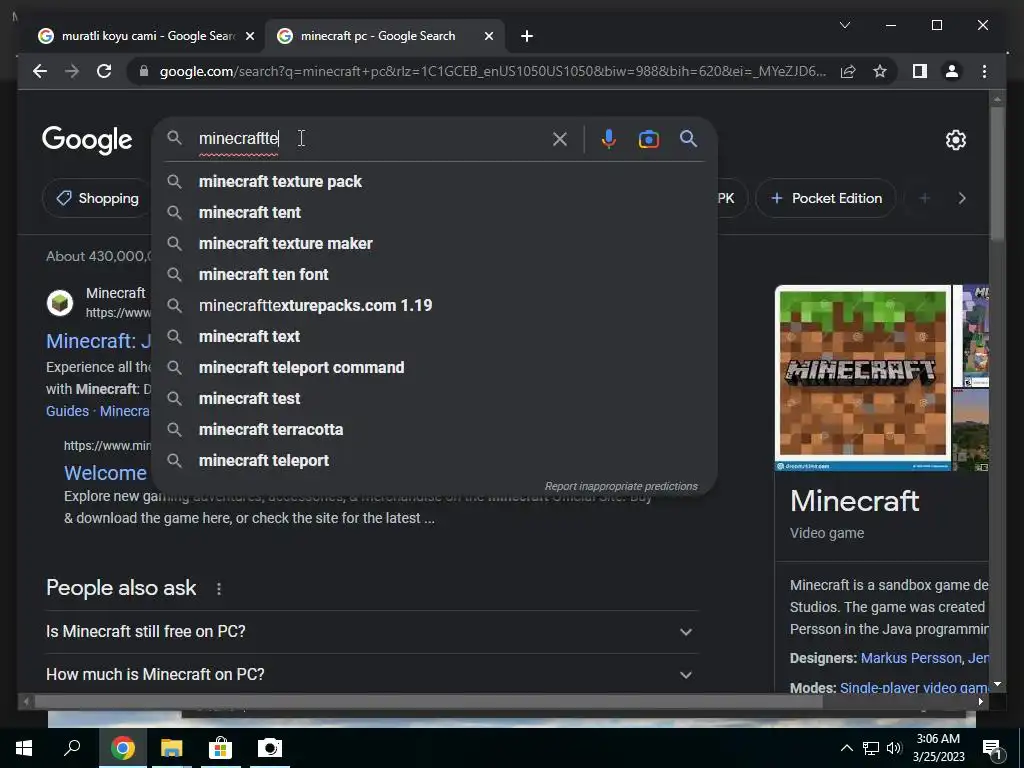The height and width of the screenshot is (768, 1024).
Task: Choose suggestion minecraft texture maker
Action: point(434,244)
